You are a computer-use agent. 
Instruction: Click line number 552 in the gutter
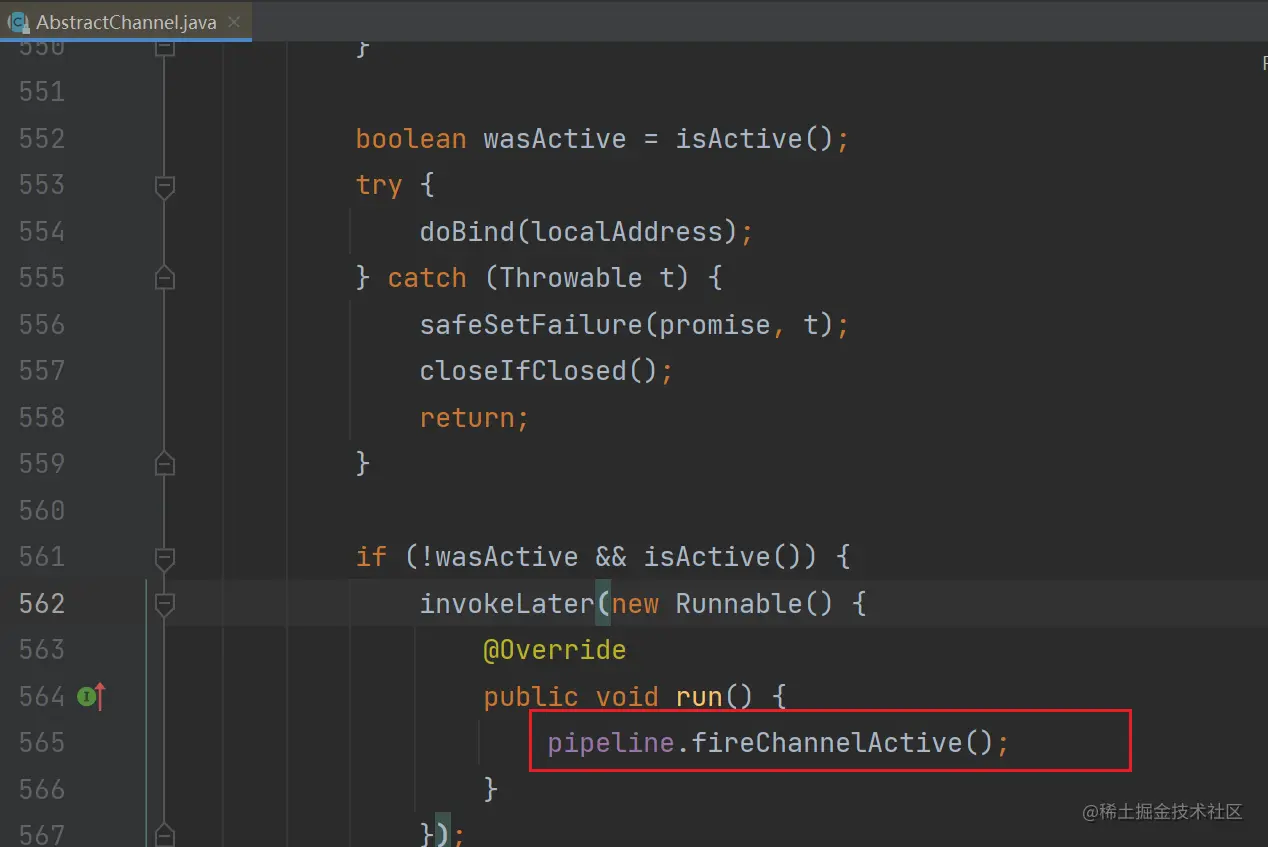click(x=42, y=138)
